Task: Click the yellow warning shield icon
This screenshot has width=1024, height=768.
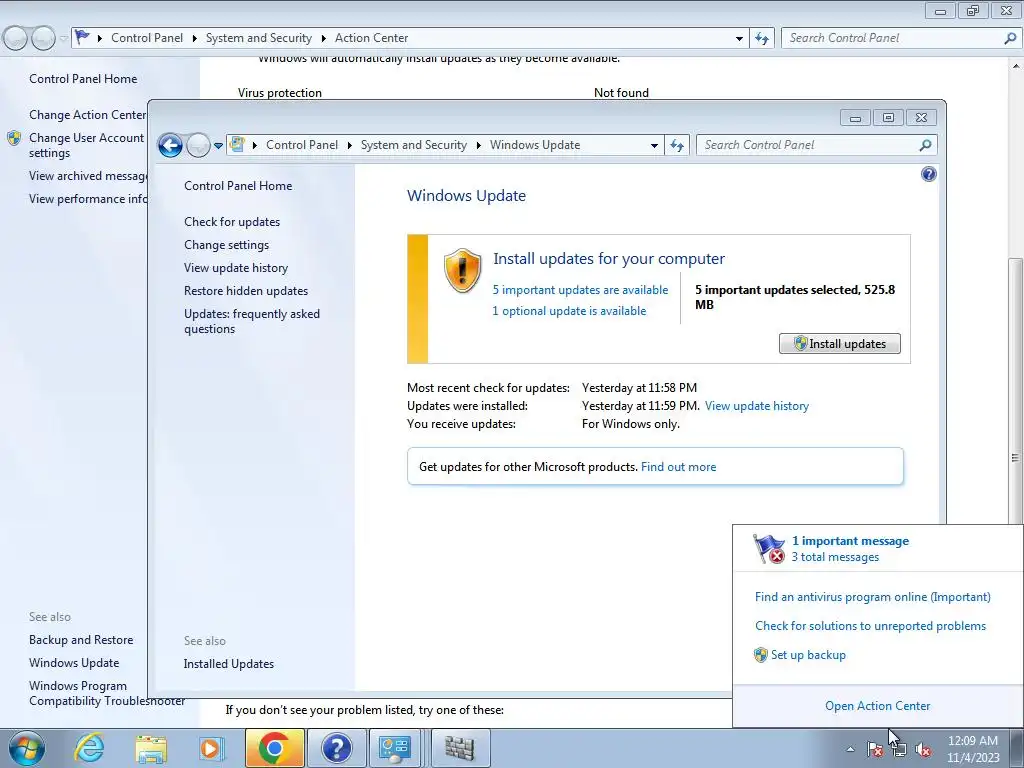Action: pyautogui.click(x=462, y=270)
